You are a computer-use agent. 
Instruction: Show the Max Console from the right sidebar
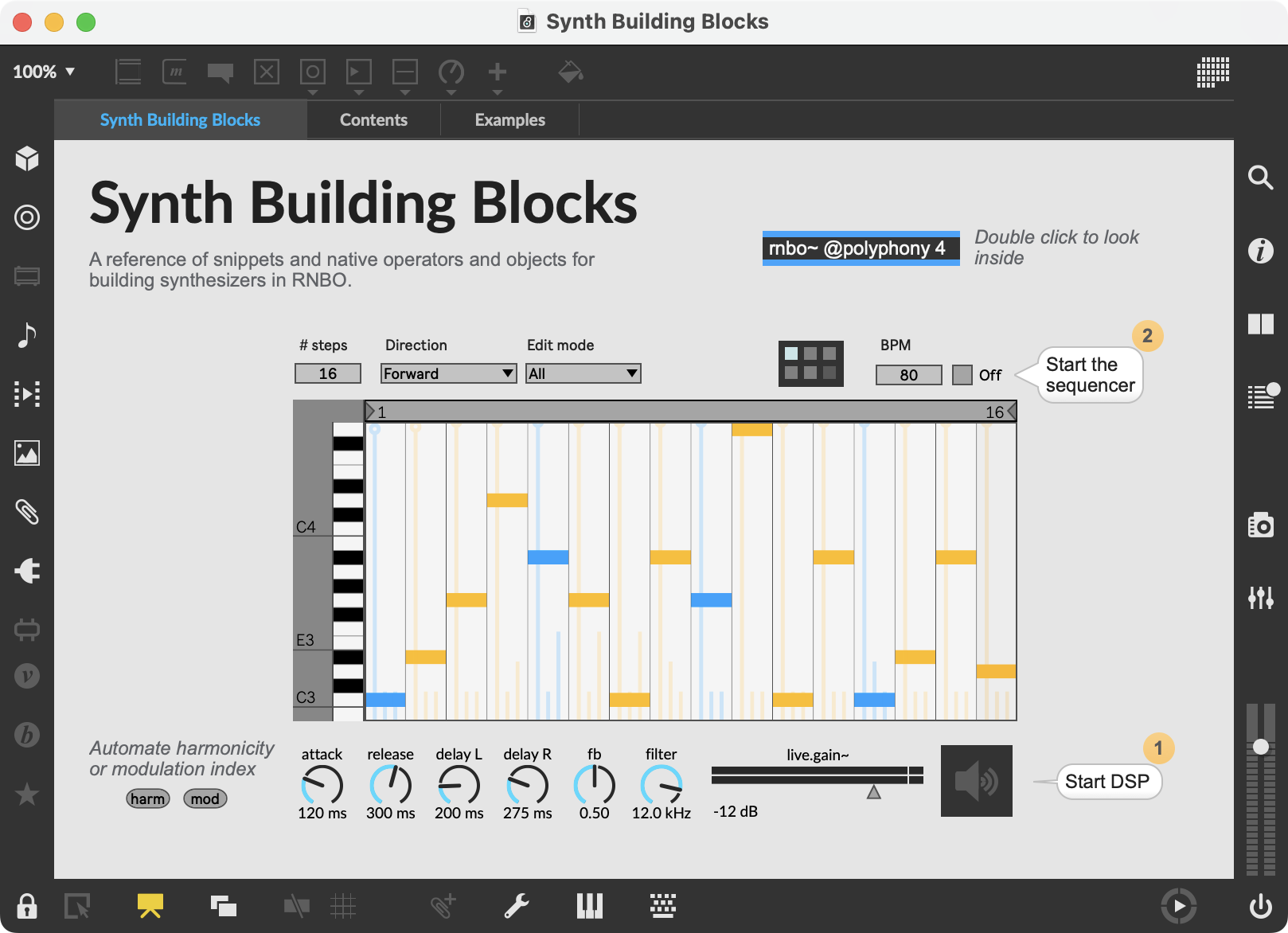[x=1261, y=396]
